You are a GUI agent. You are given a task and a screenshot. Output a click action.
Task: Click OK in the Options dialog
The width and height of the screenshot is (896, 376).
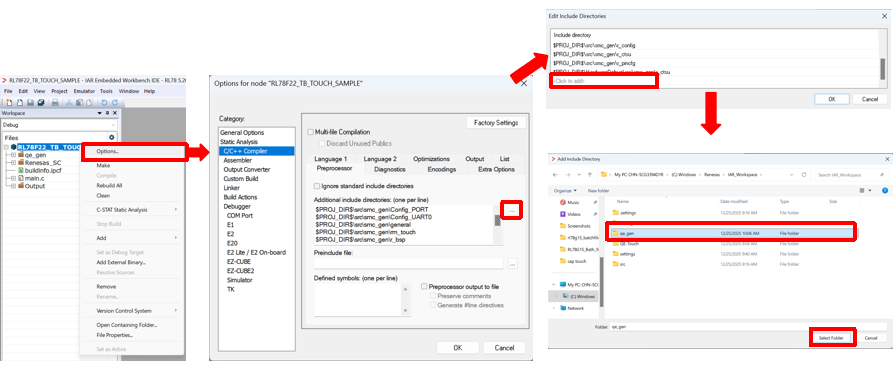[x=457, y=347]
